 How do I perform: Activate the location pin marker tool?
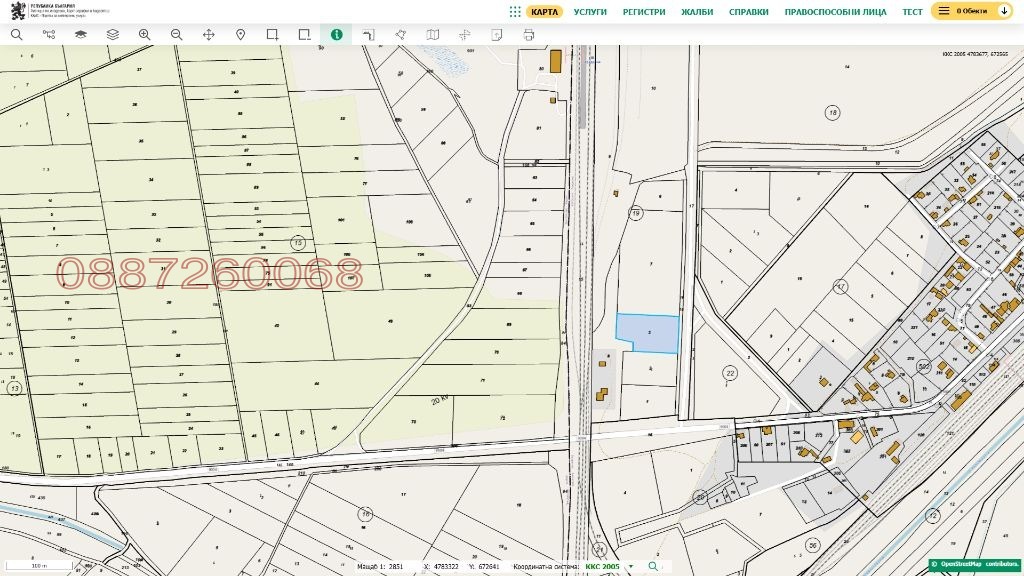coord(240,34)
